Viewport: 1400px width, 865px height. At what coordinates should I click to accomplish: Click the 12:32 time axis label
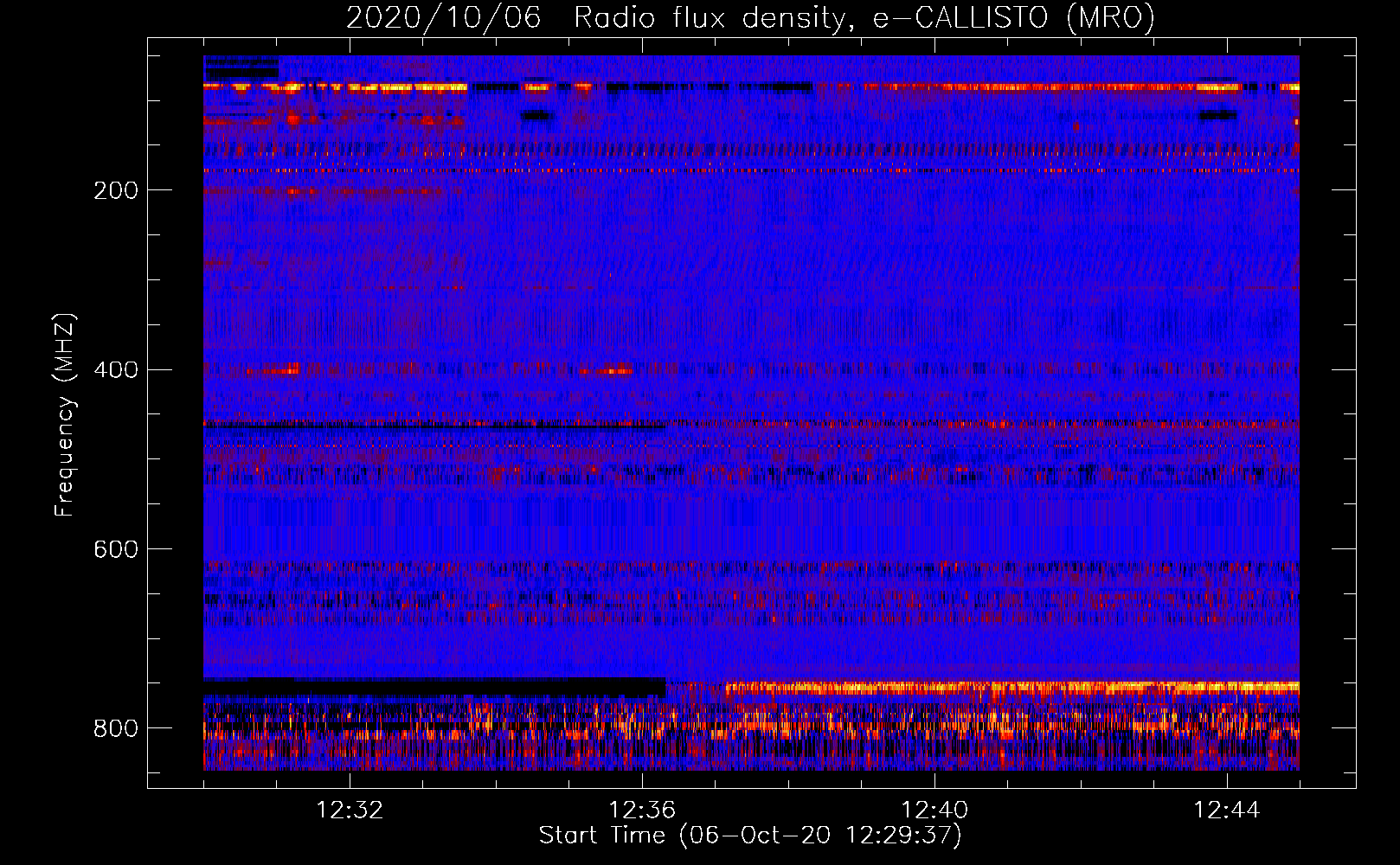[350, 811]
